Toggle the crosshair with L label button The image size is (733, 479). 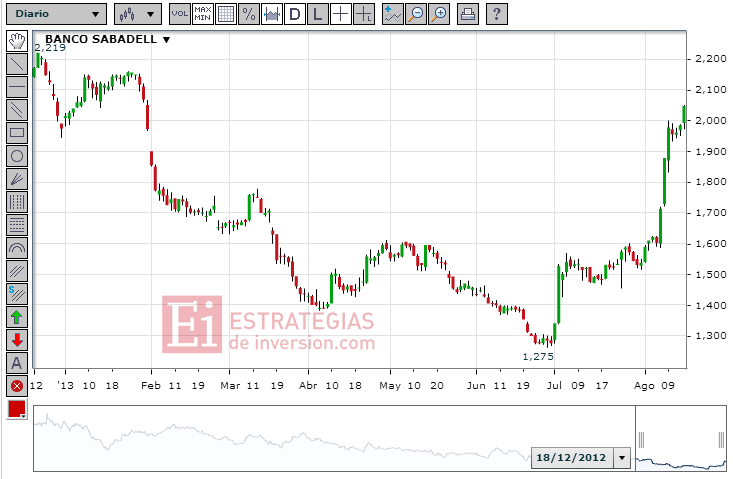point(364,14)
